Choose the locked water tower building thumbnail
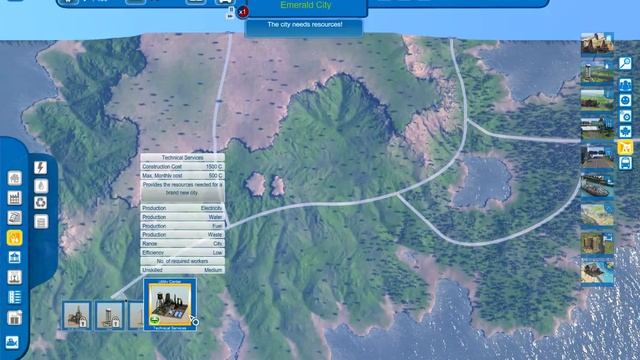This screenshot has height=360, width=640. click(x=109, y=315)
